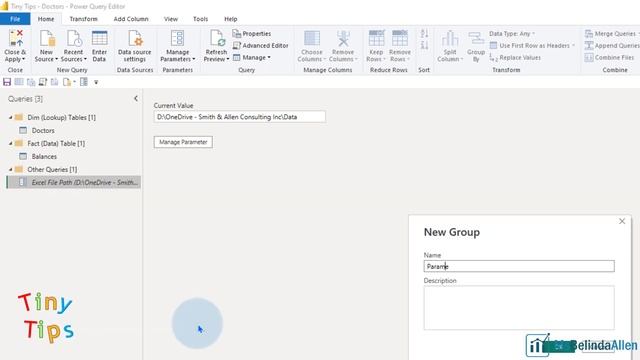
Task: Click the Description box in New Group
Action: (519, 308)
